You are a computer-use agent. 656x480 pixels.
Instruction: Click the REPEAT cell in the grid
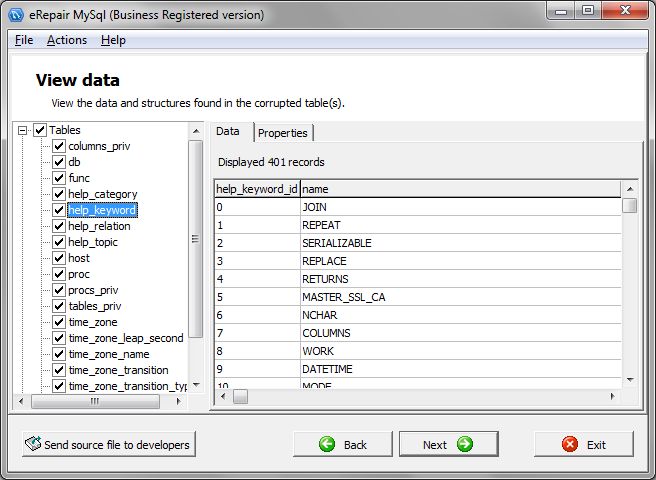tap(461, 225)
